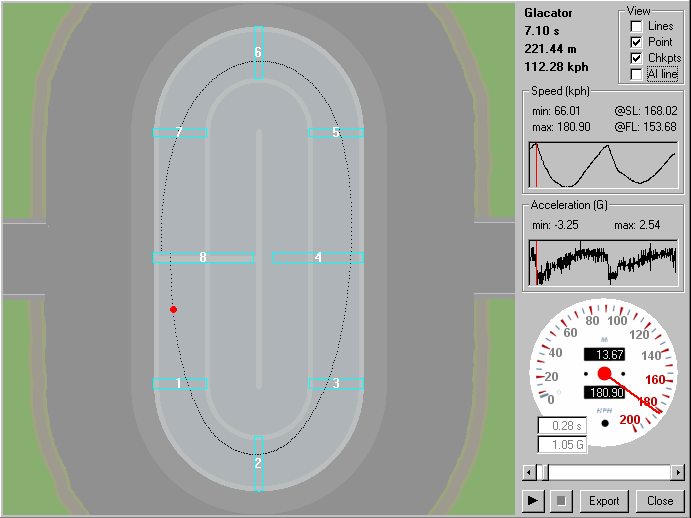Click the red position line in speed graph
This screenshot has height=518, width=691.
tap(536, 165)
